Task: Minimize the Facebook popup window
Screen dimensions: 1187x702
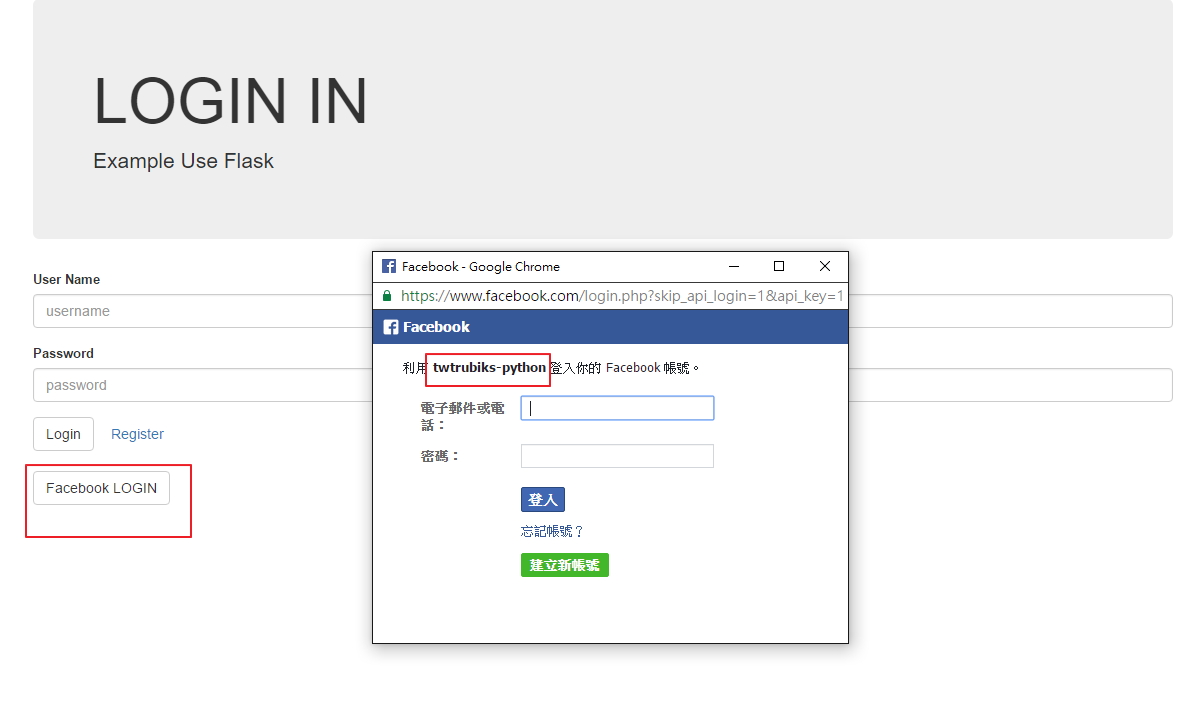Action: pos(734,267)
